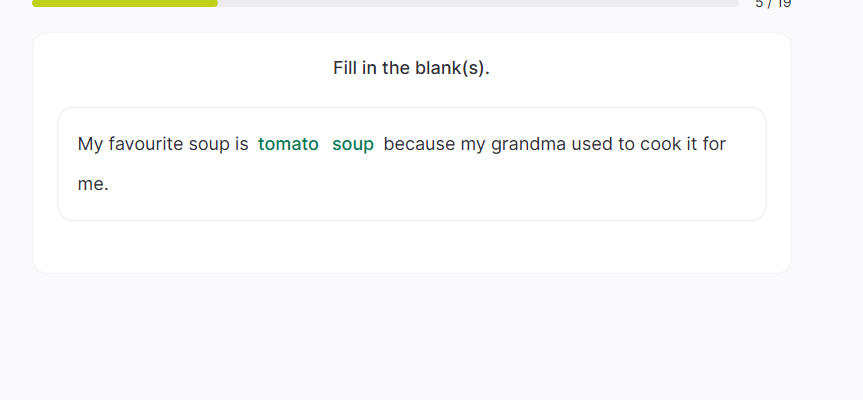Click the word "cook" in the sentence

coord(658,144)
